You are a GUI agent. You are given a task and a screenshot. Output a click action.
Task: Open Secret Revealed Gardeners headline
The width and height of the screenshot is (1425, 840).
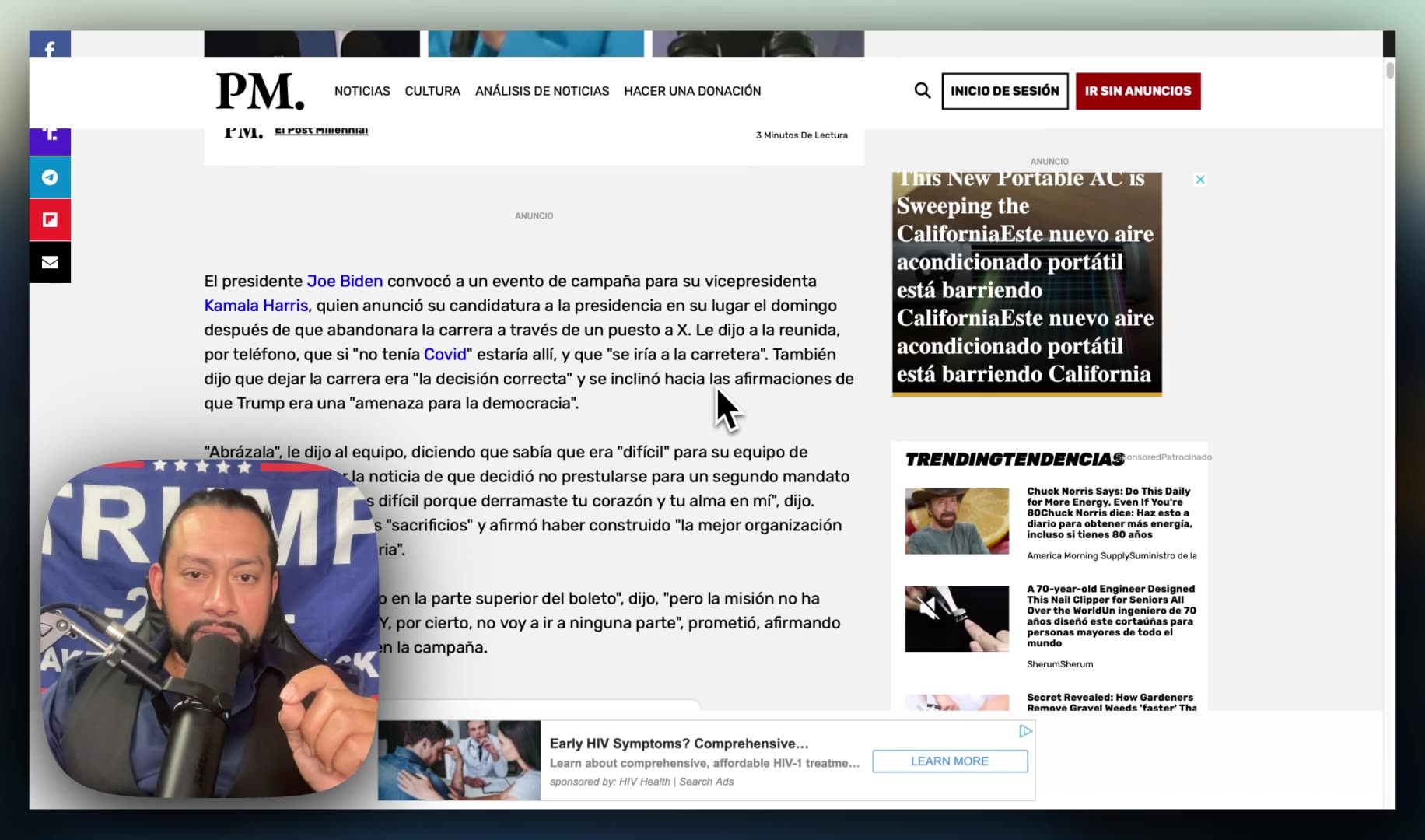1111,702
